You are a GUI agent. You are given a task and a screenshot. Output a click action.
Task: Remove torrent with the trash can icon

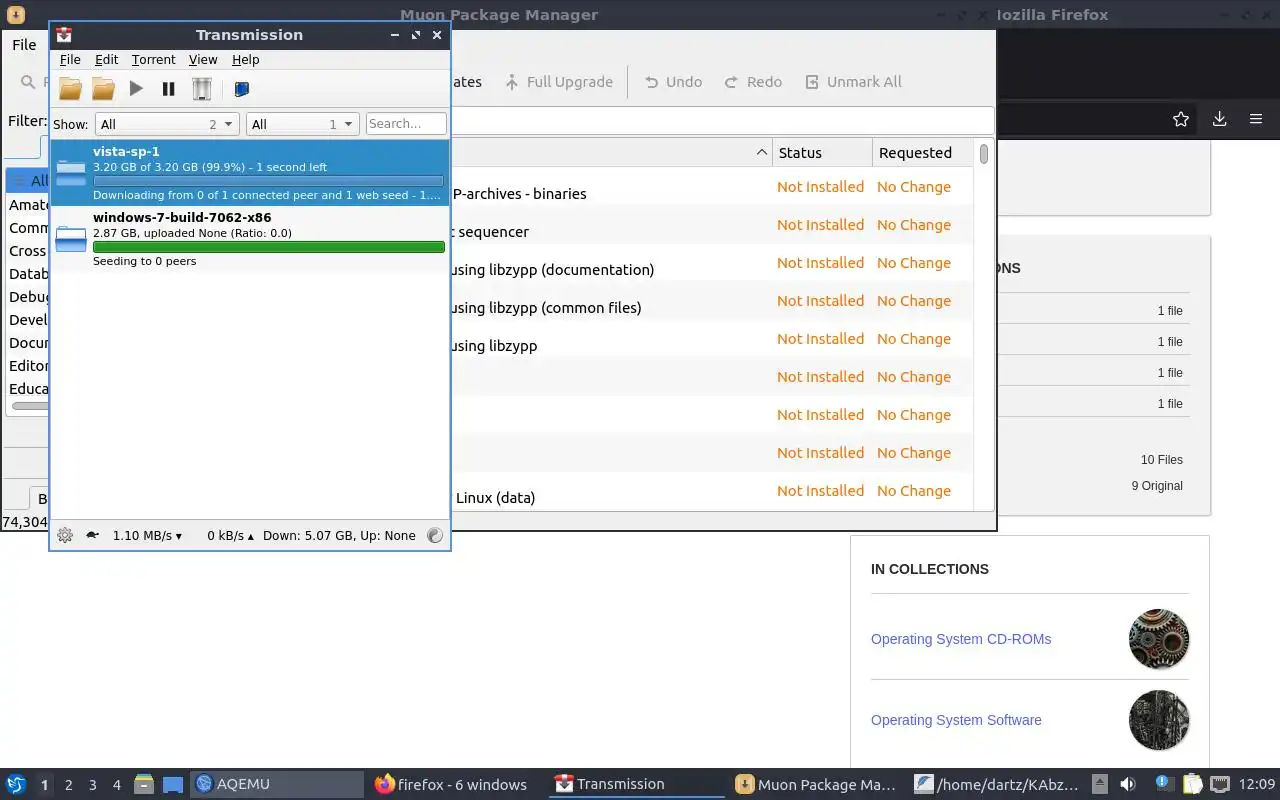pyautogui.click(x=202, y=89)
